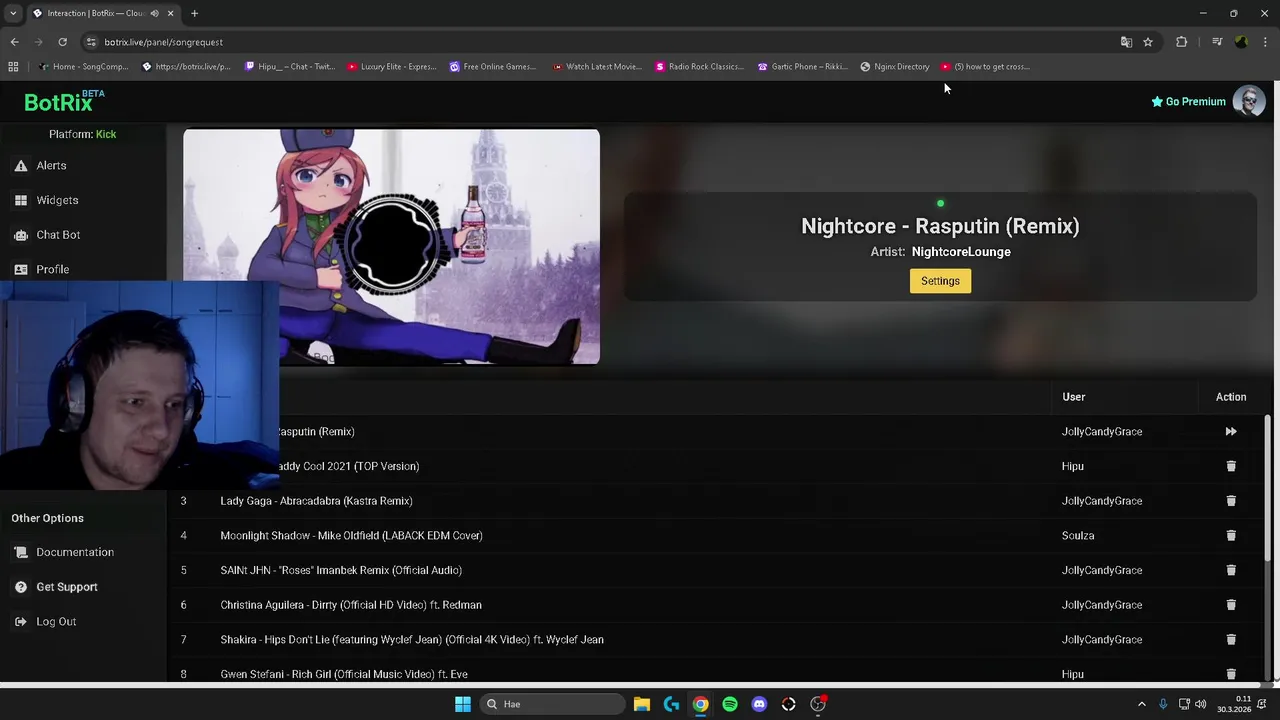The image size is (1280, 720).
Task: Delete the Lady Gaga Abracadabra request
Action: (x=1231, y=501)
